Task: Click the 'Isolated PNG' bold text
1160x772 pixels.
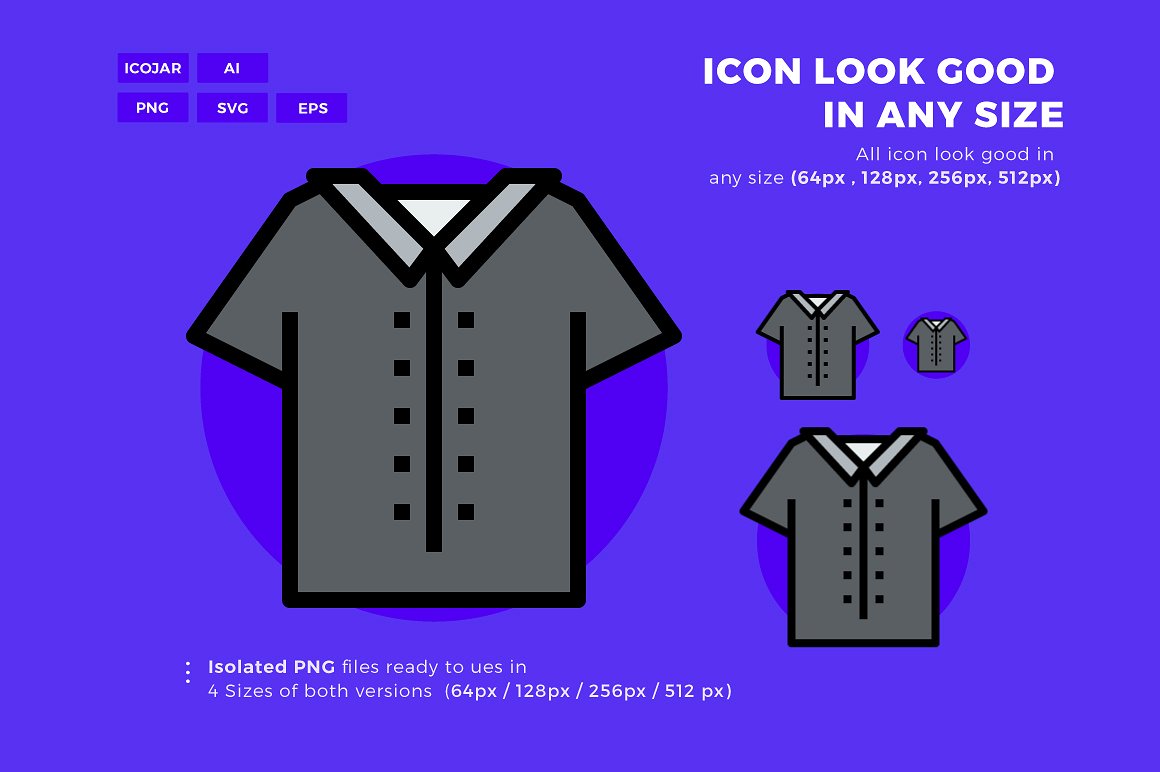Action: pyautogui.click(x=272, y=667)
